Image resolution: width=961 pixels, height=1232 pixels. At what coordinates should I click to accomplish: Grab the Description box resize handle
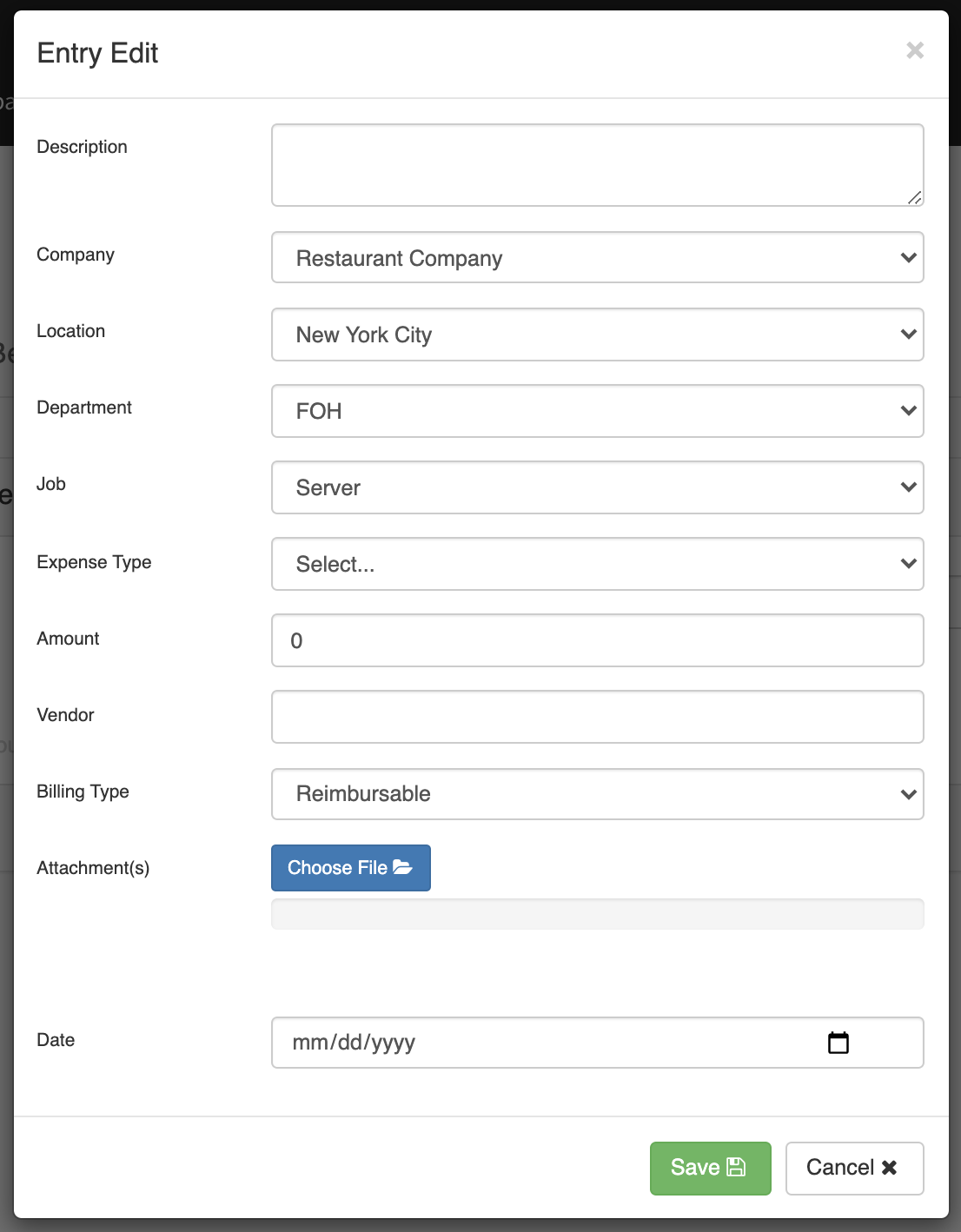coord(914,197)
